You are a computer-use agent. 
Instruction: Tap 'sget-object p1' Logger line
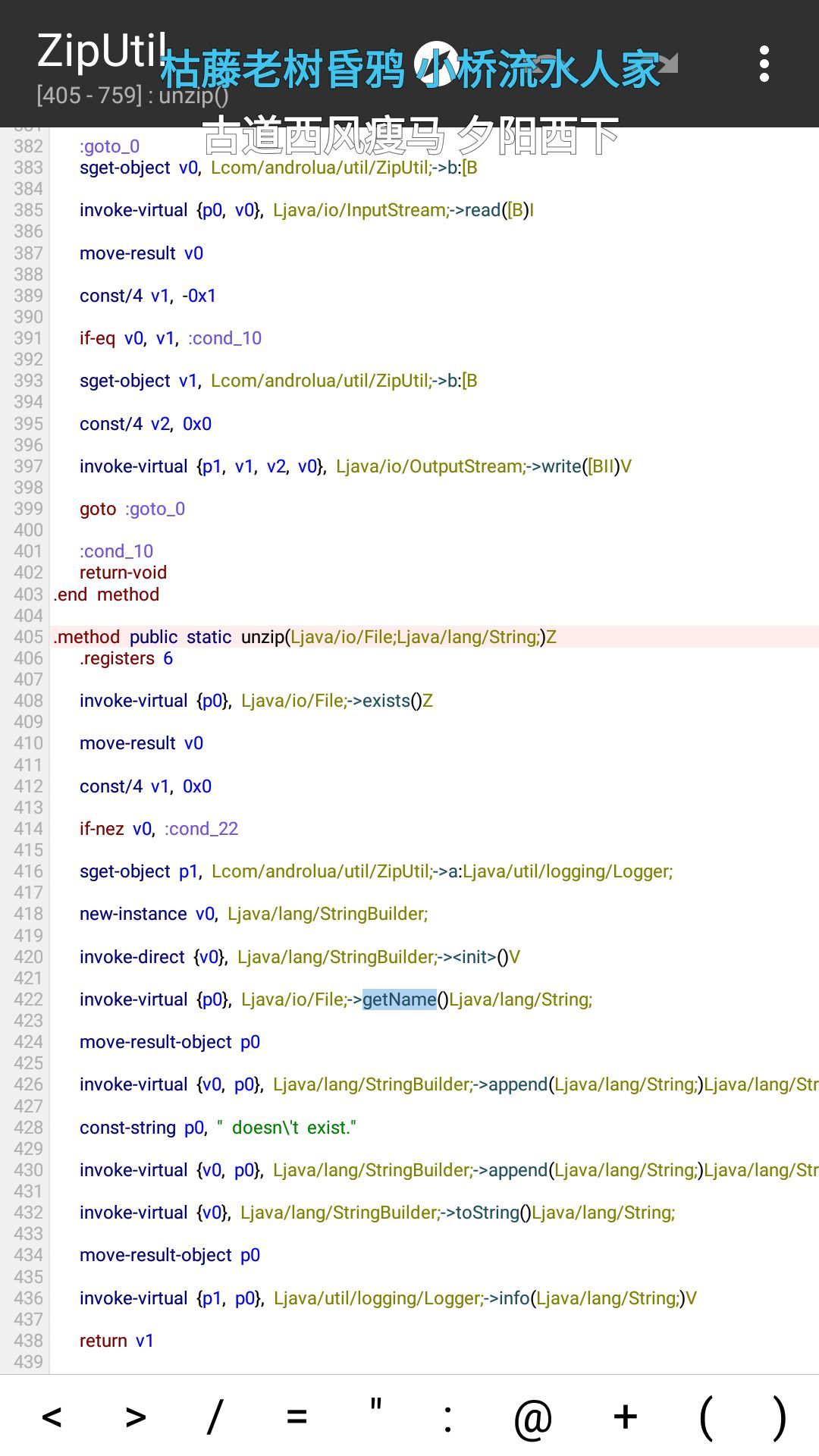point(376,871)
